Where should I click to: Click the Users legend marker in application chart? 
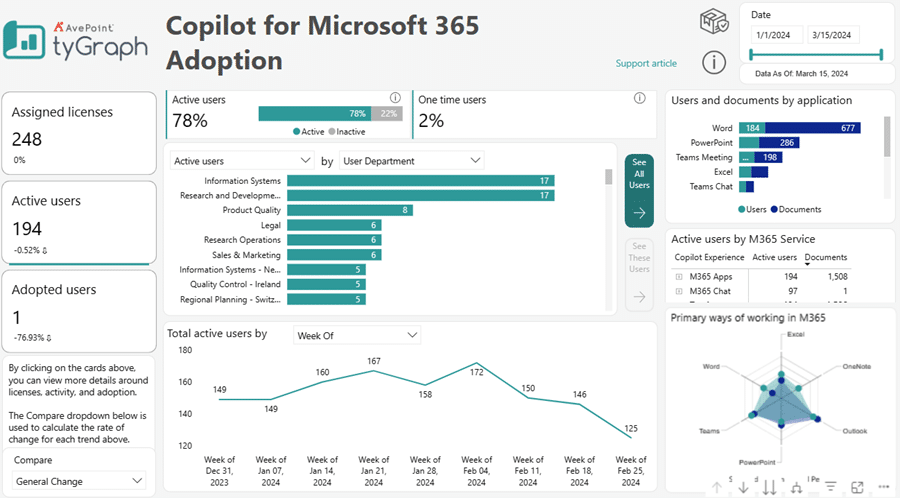[742, 209]
